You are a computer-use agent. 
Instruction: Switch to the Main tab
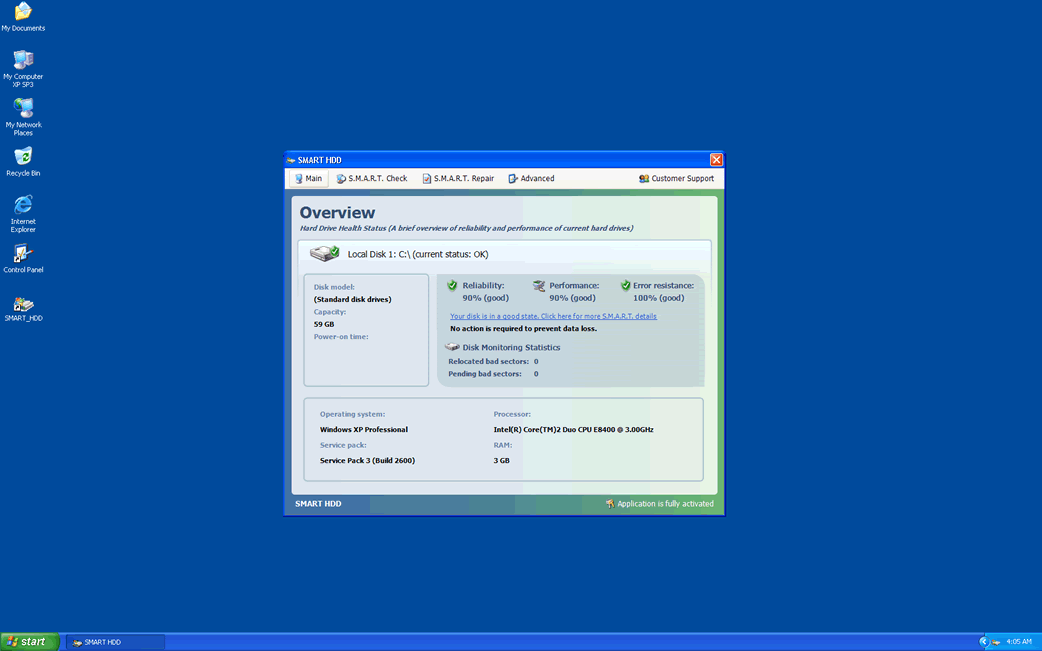[308, 179]
